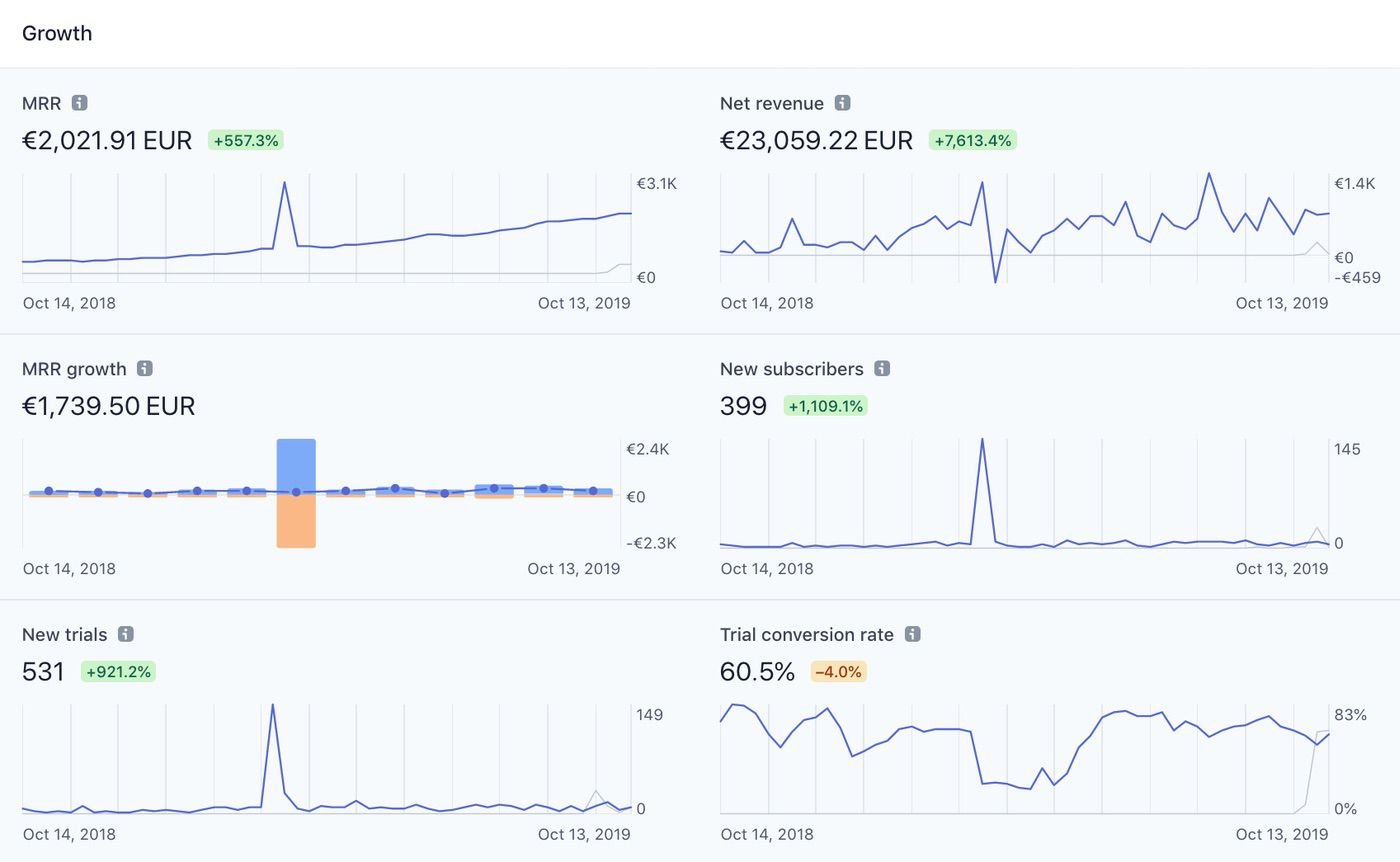Click the Trial conversion rate chart title
Screen dimensions: 1400x862
click(807, 635)
